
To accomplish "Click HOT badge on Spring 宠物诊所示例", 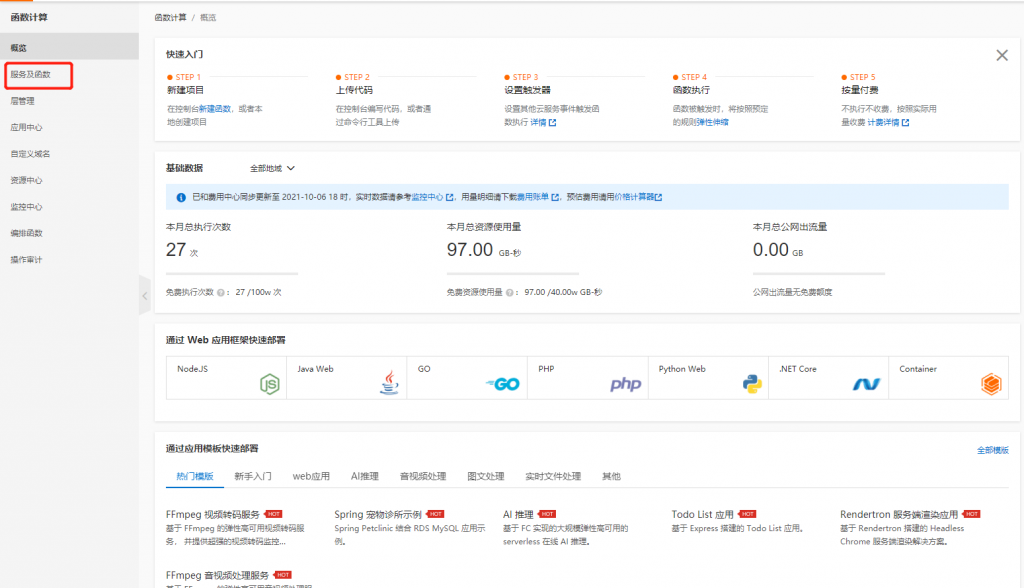I will (x=435, y=514).
